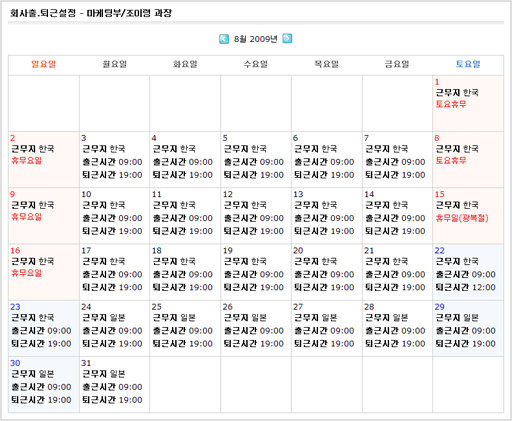Viewport: 512px width, 421px height.
Task: Click the date number 31
Action: pyautogui.click(x=86, y=363)
